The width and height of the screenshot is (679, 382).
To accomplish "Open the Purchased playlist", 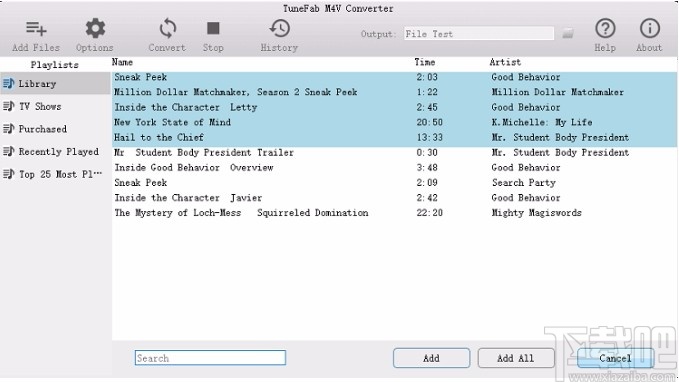I will (55, 129).
